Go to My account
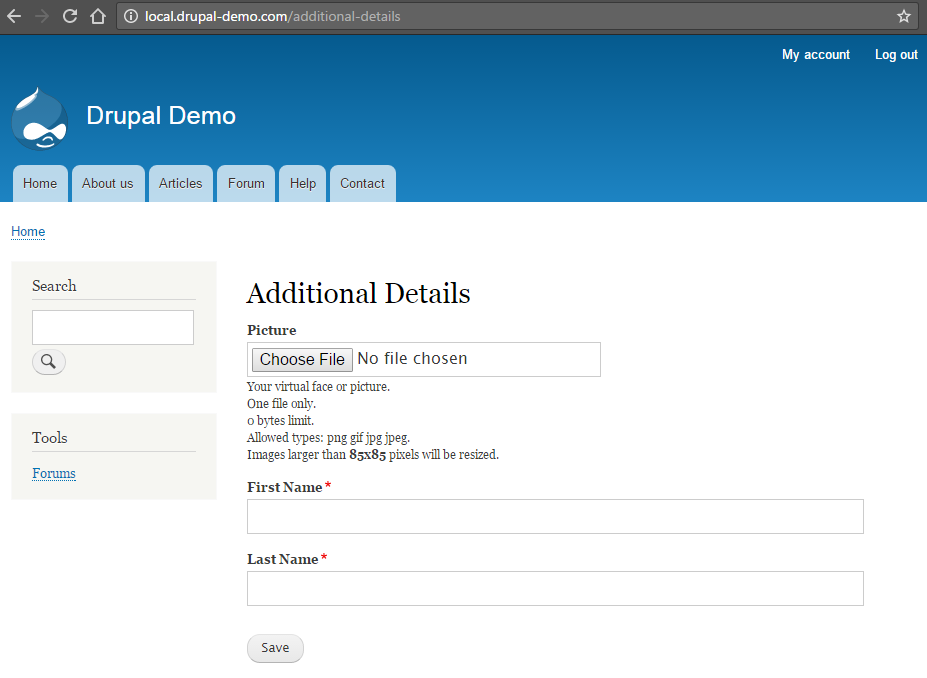This screenshot has width=927, height=678. [x=815, y=54]
